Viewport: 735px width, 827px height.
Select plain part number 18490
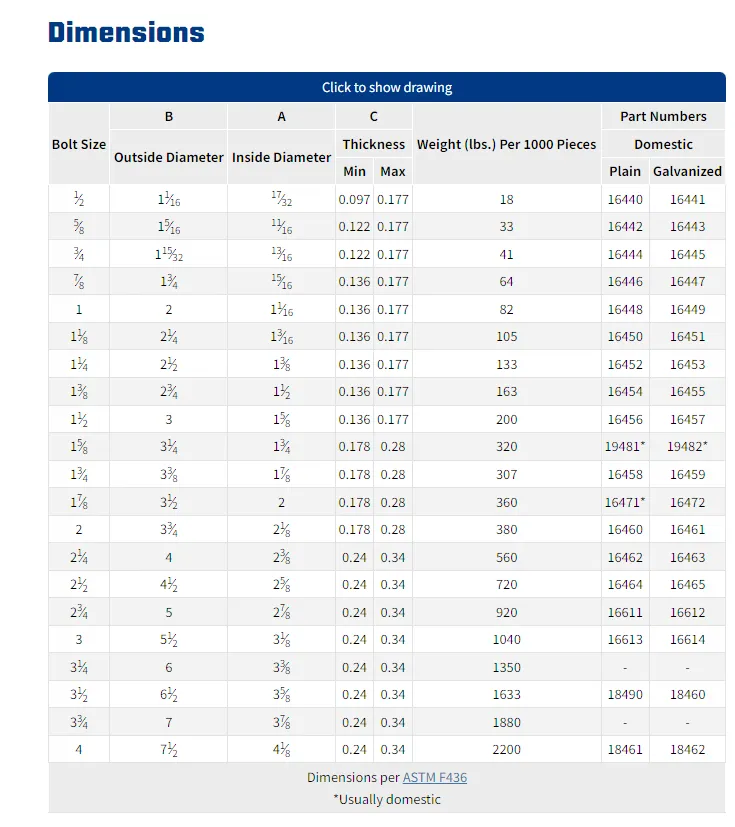tap(625, 694)
